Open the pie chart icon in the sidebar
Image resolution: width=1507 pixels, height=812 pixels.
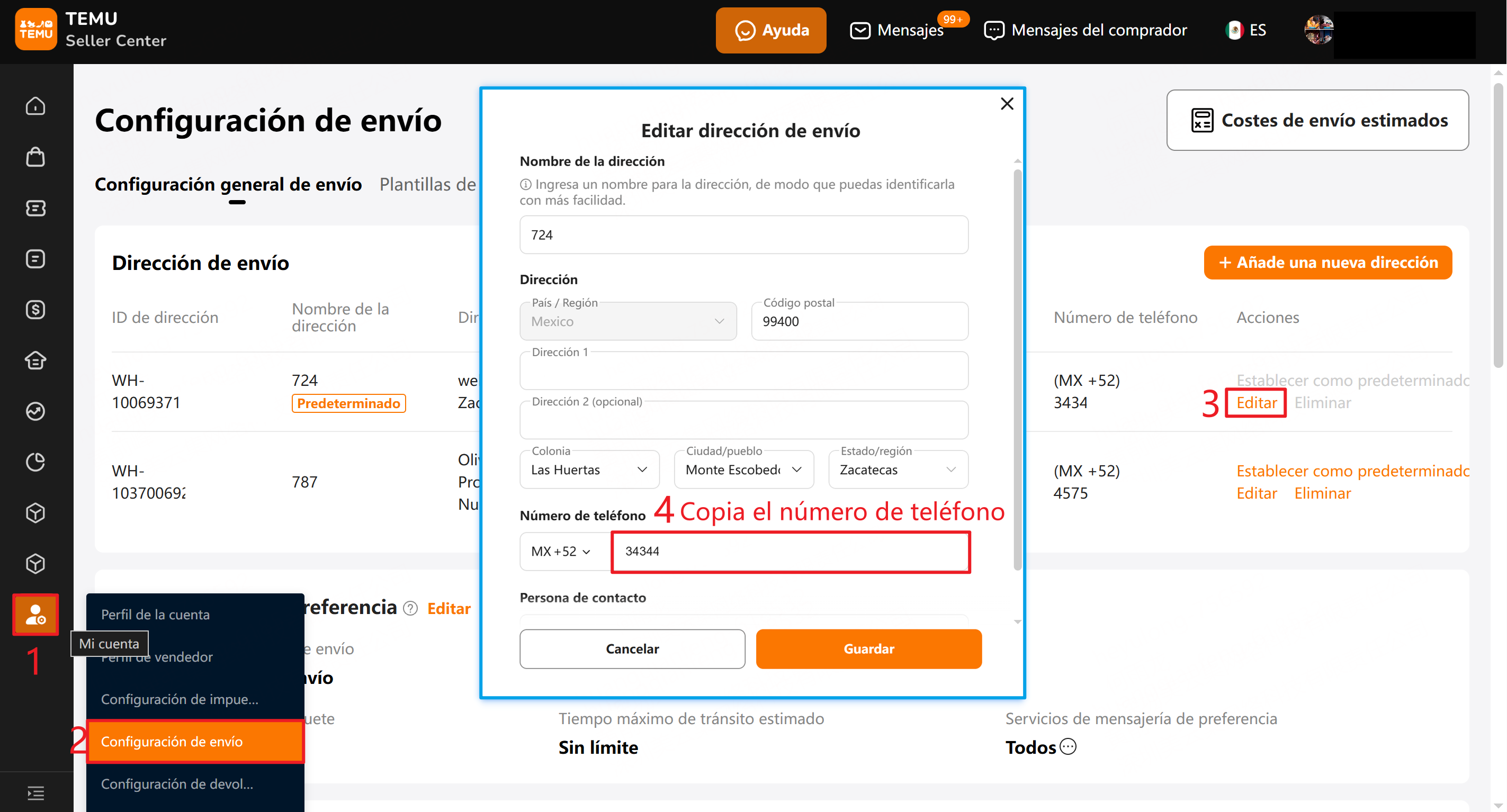[x=35, y=462]
